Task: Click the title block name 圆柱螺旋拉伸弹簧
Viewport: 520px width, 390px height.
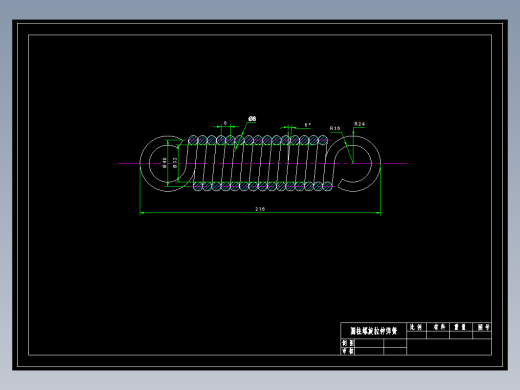Action: point(374,331)
